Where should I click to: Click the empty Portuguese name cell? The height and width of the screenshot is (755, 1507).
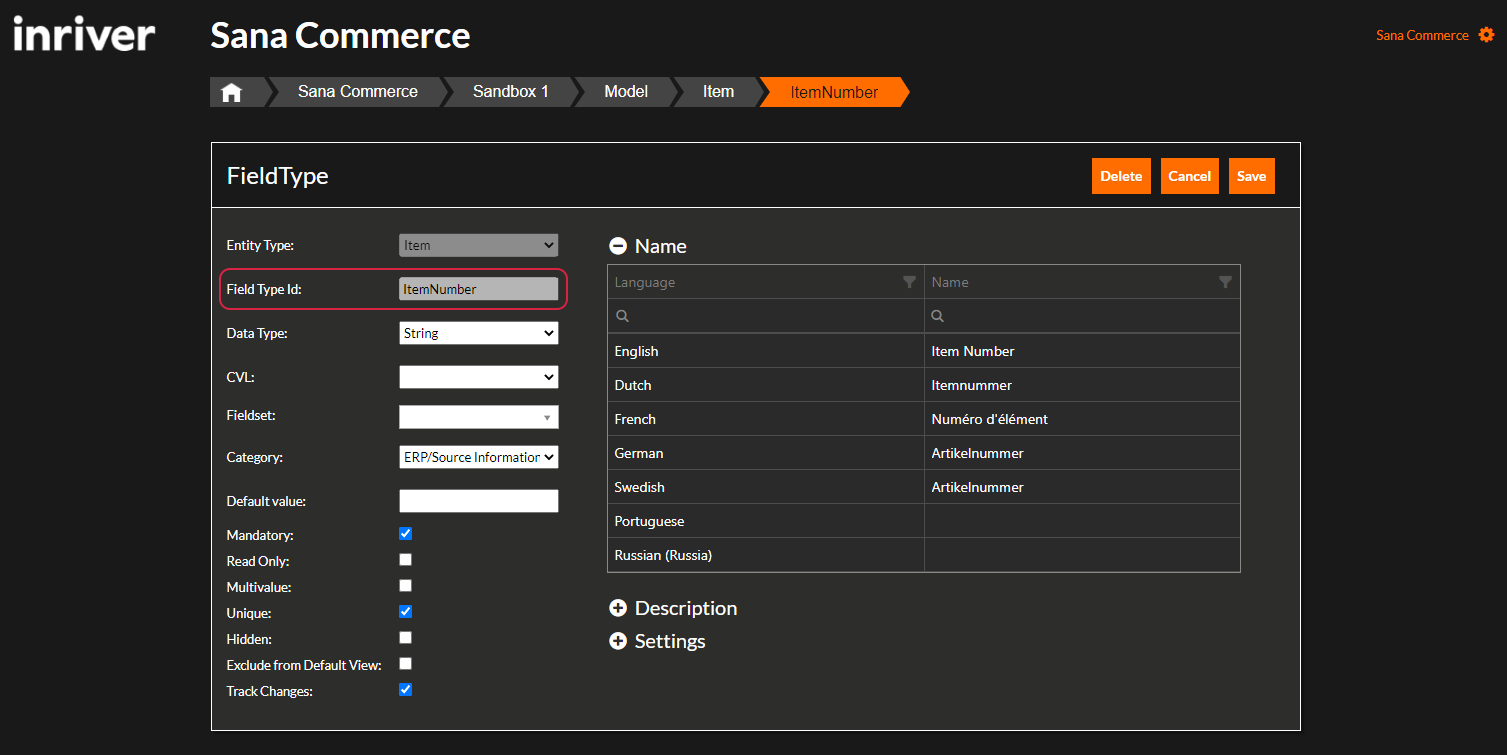[x=1082, y=521]
